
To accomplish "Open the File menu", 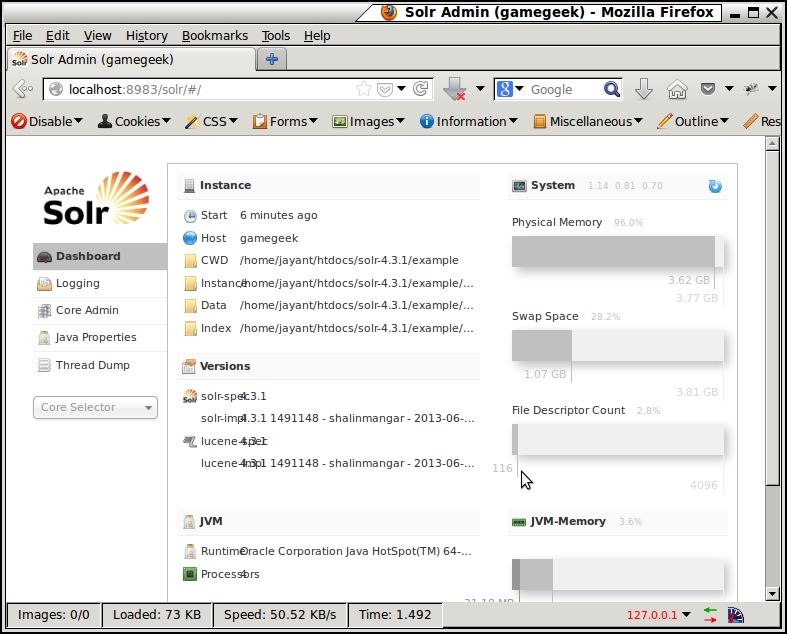I will (x=22, y=36).
